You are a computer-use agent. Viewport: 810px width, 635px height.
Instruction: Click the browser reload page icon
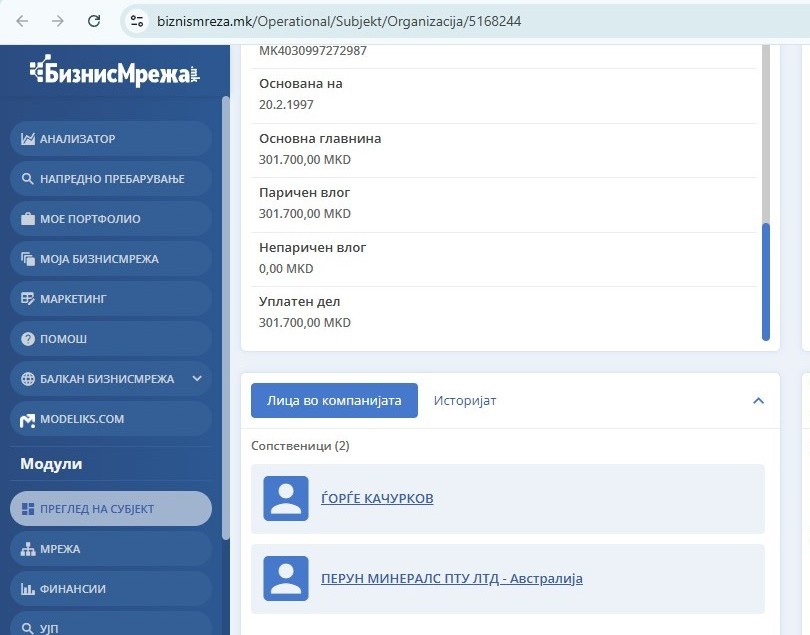click(x=94, y=20)
